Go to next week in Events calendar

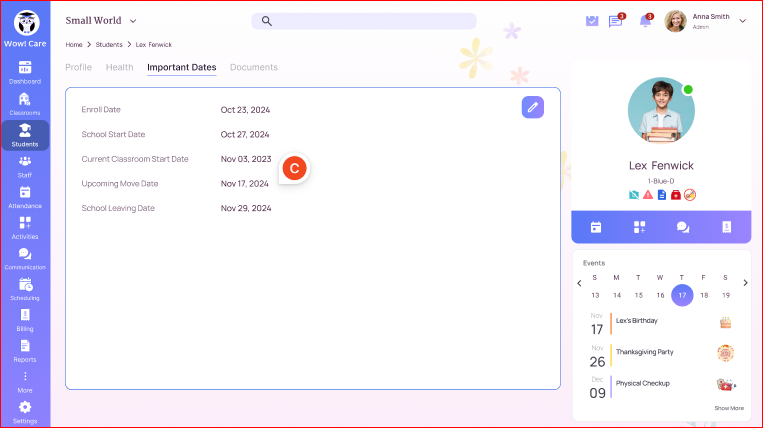click(x=745, y=283)
